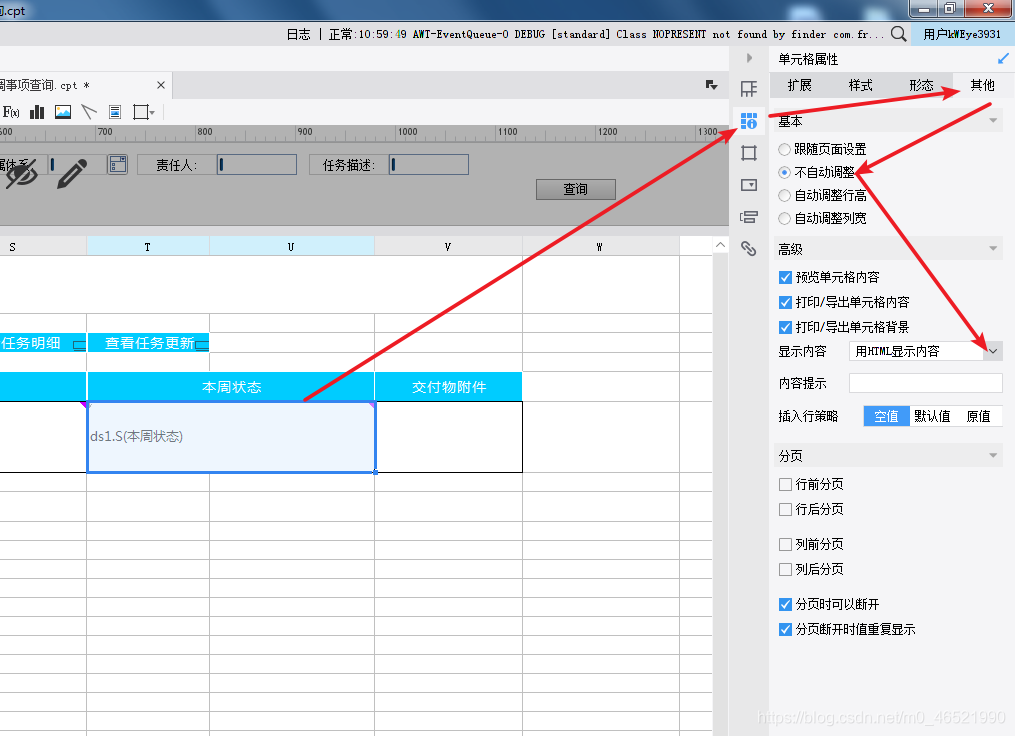Open the floating element crop icon in sidebar
Screen dimensions: 1015x736
click(x=749, y=153)
